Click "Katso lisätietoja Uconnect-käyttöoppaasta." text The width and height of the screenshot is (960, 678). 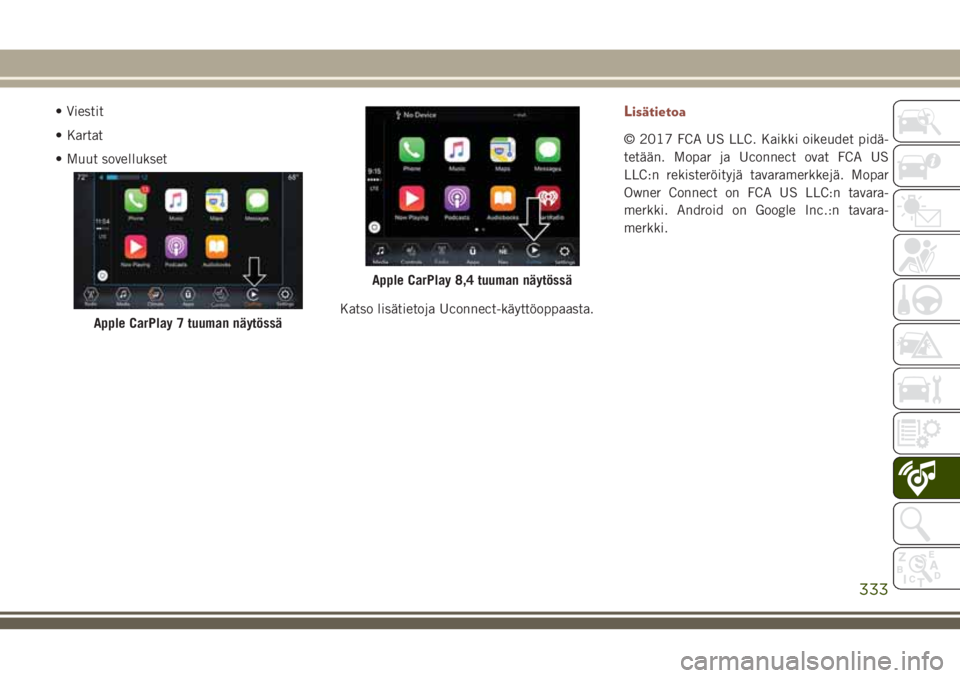pyautogui.click(x=467, y=309)
